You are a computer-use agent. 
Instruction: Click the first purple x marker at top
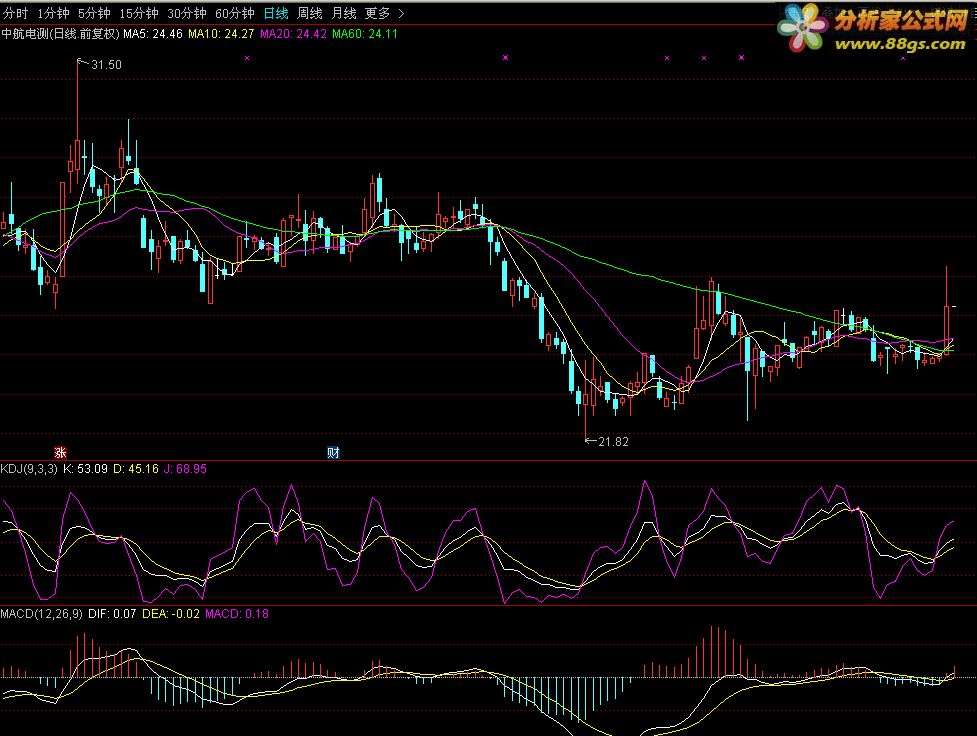247,58
